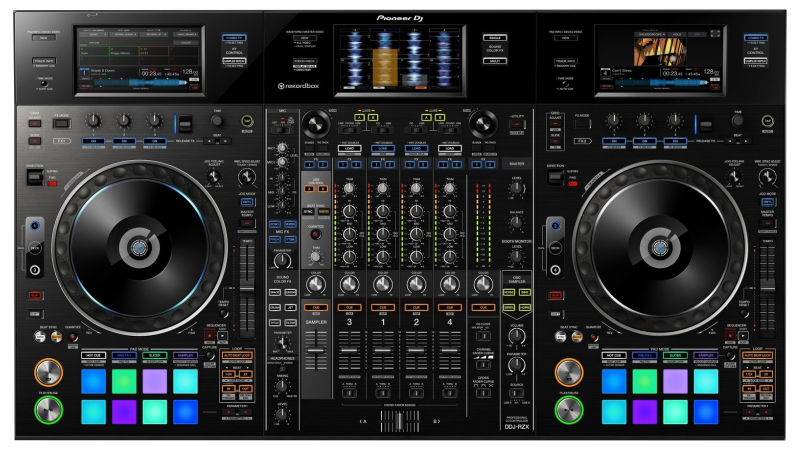Image resolution: width=800 pixels, height=450 pixels.
Task: Select HOT CUE pad mode on left deck
Action: click(x=93, y=356)
